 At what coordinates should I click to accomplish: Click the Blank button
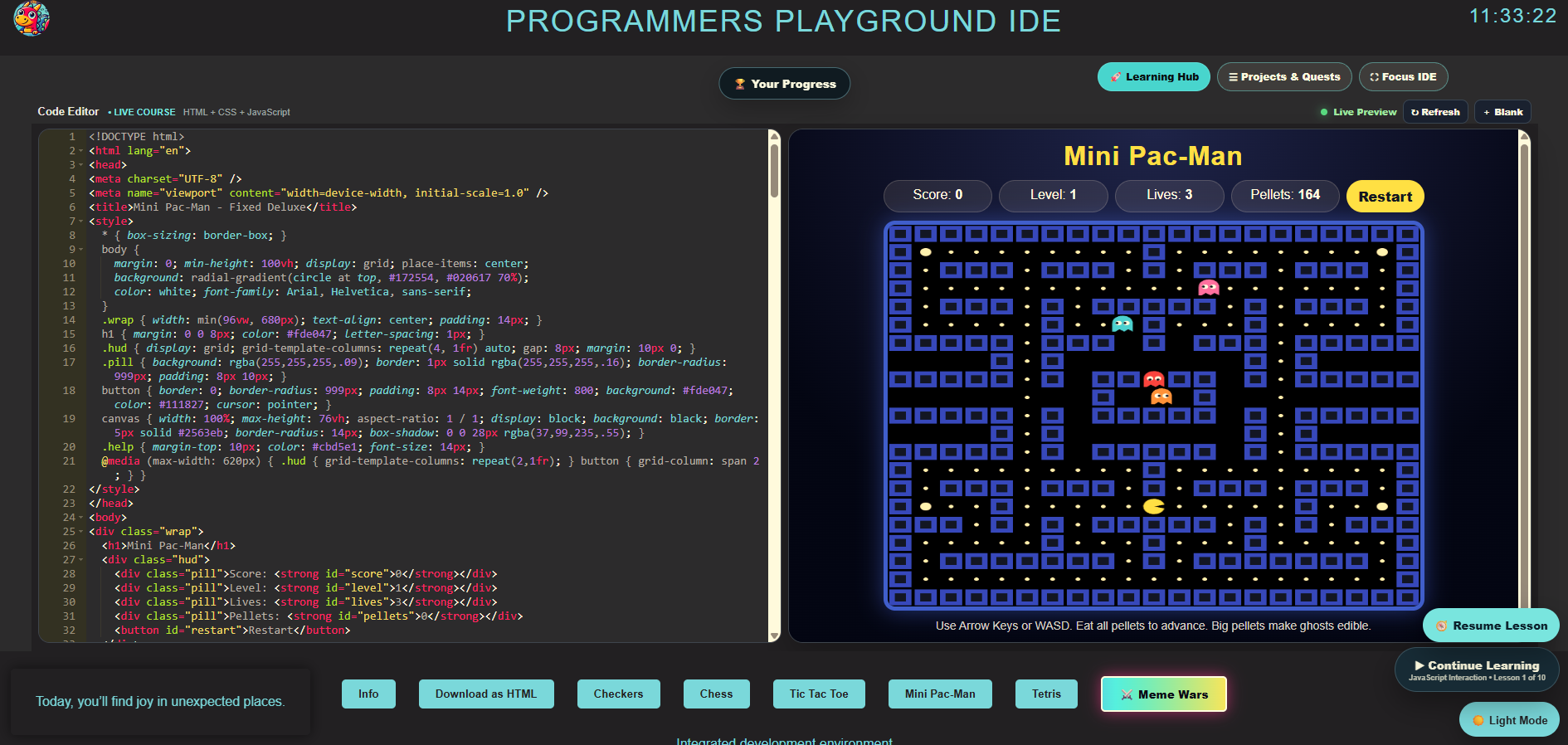(x=1502, y=112)
